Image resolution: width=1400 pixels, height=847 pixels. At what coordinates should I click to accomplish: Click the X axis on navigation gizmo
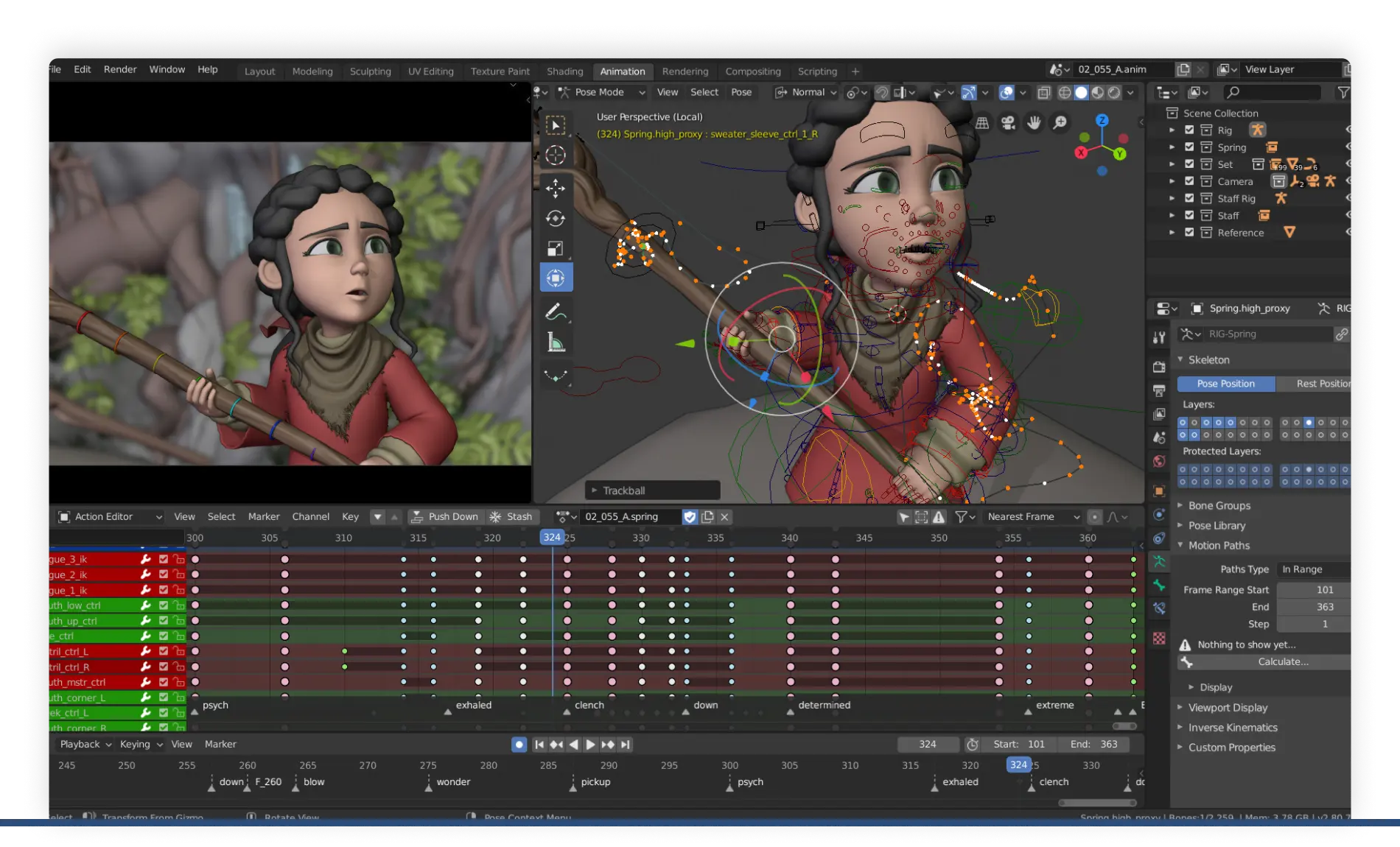click(1081, 152)
